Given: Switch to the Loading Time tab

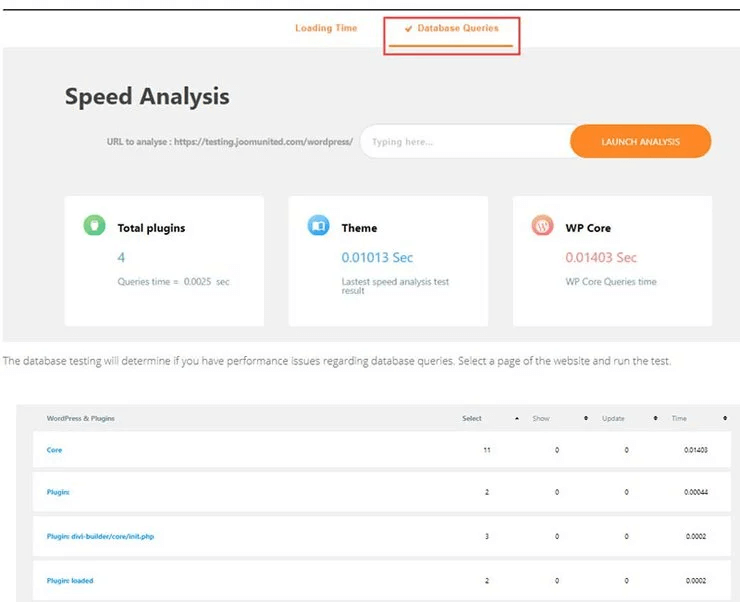Looking at the screenshot, I should [326, 28].
